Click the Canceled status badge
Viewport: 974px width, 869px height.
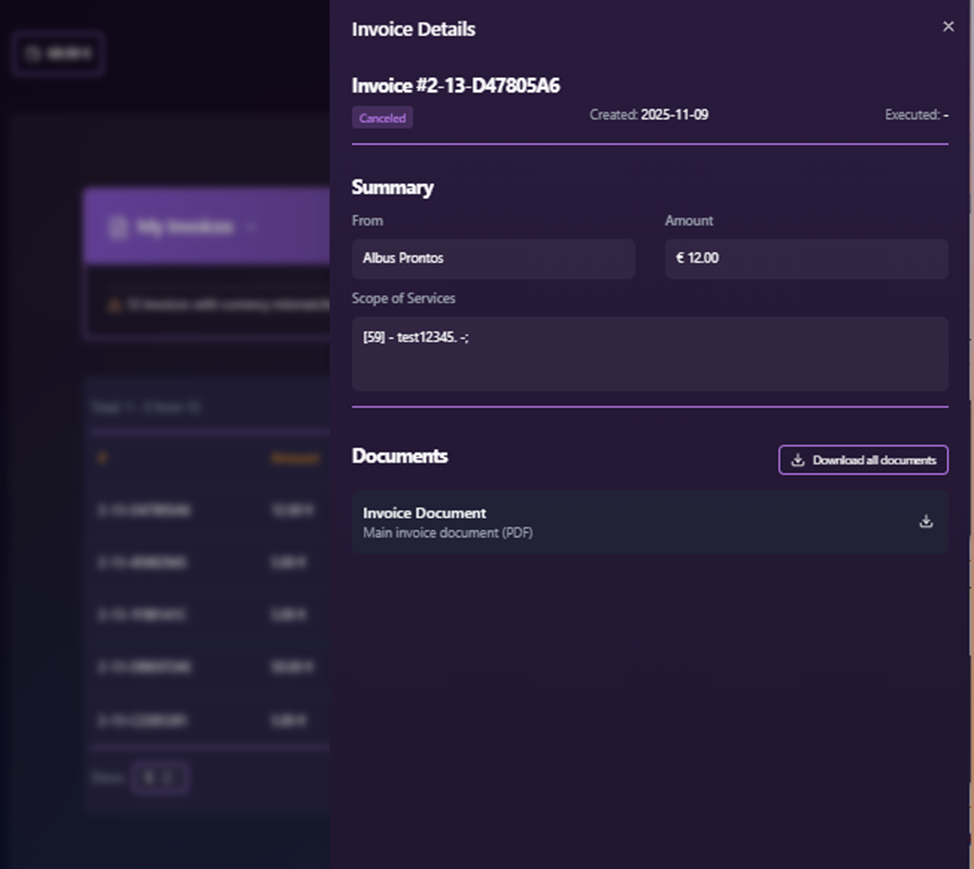pos(382,118)
